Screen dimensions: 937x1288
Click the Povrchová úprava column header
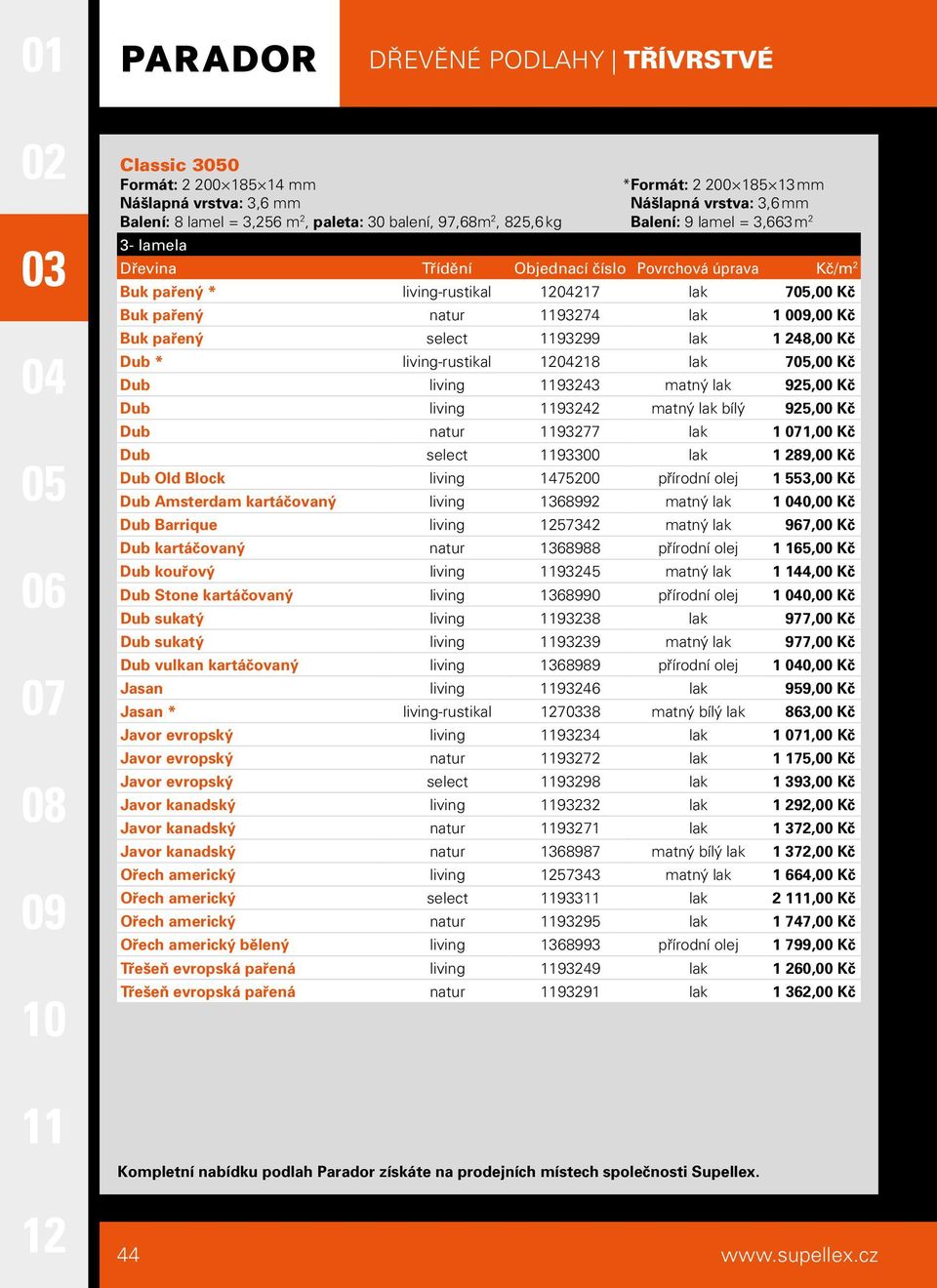(698, 268)
